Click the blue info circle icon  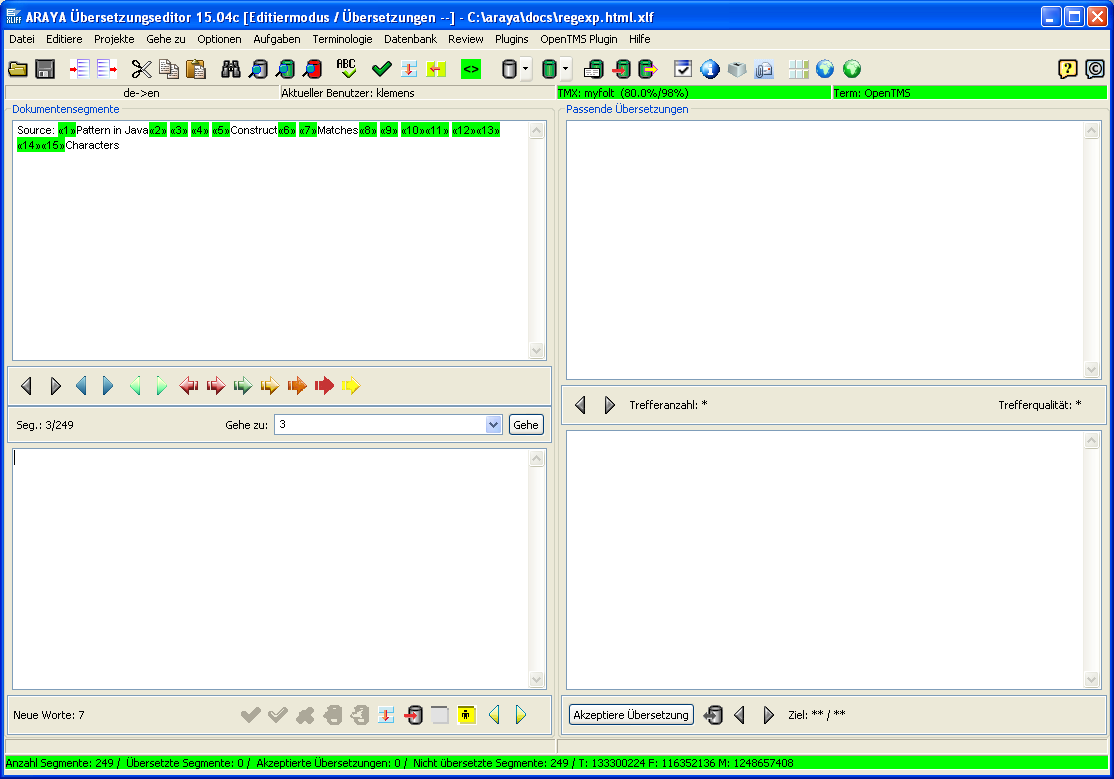pyautogui.click(x=710, y=69)
